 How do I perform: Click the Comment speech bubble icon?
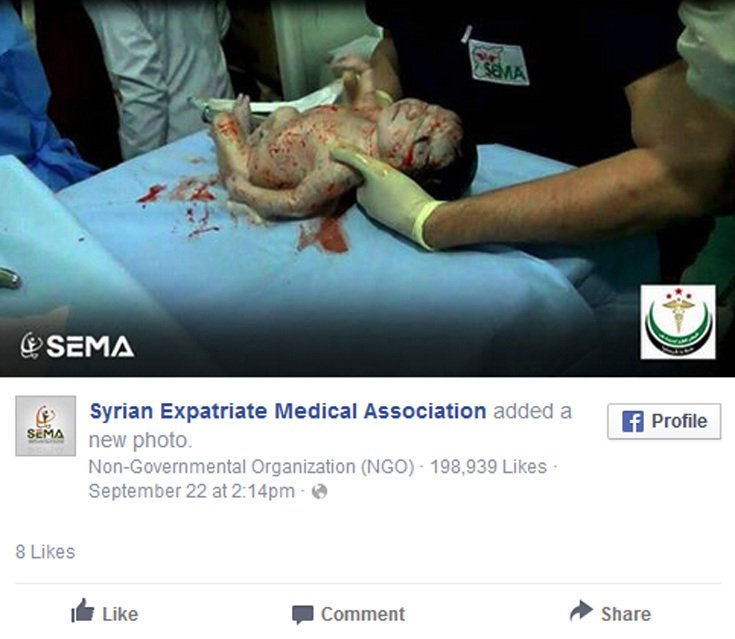click(302, 615)
